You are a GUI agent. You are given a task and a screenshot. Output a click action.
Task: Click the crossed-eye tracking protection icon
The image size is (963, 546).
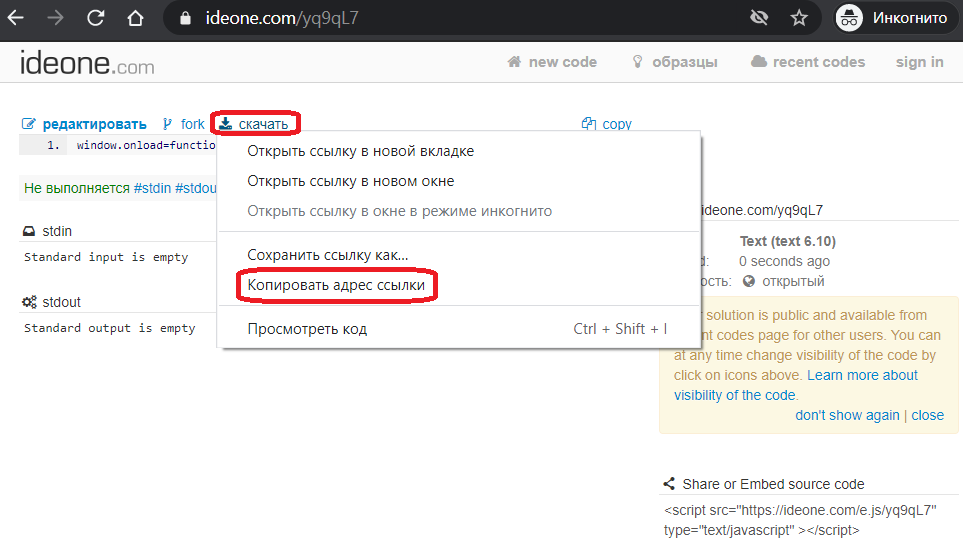click(759, 18)
